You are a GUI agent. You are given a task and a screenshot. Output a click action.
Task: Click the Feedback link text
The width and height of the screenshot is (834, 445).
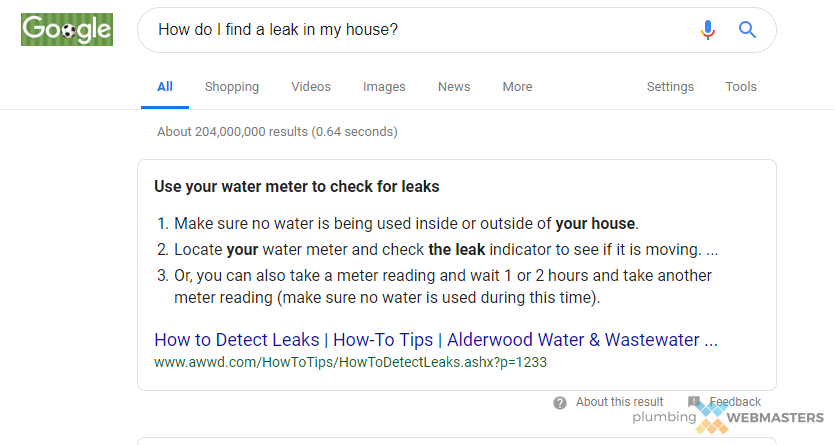coord(735,402)
